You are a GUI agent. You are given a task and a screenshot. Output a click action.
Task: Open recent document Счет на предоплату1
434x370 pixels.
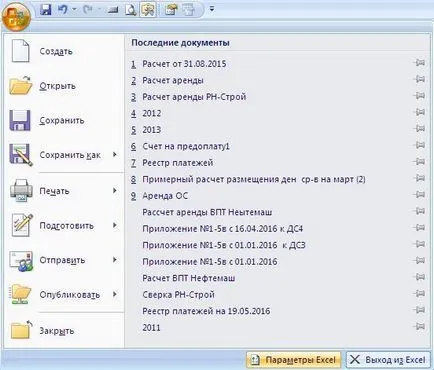pyautogui.click(x=186, y=146)
